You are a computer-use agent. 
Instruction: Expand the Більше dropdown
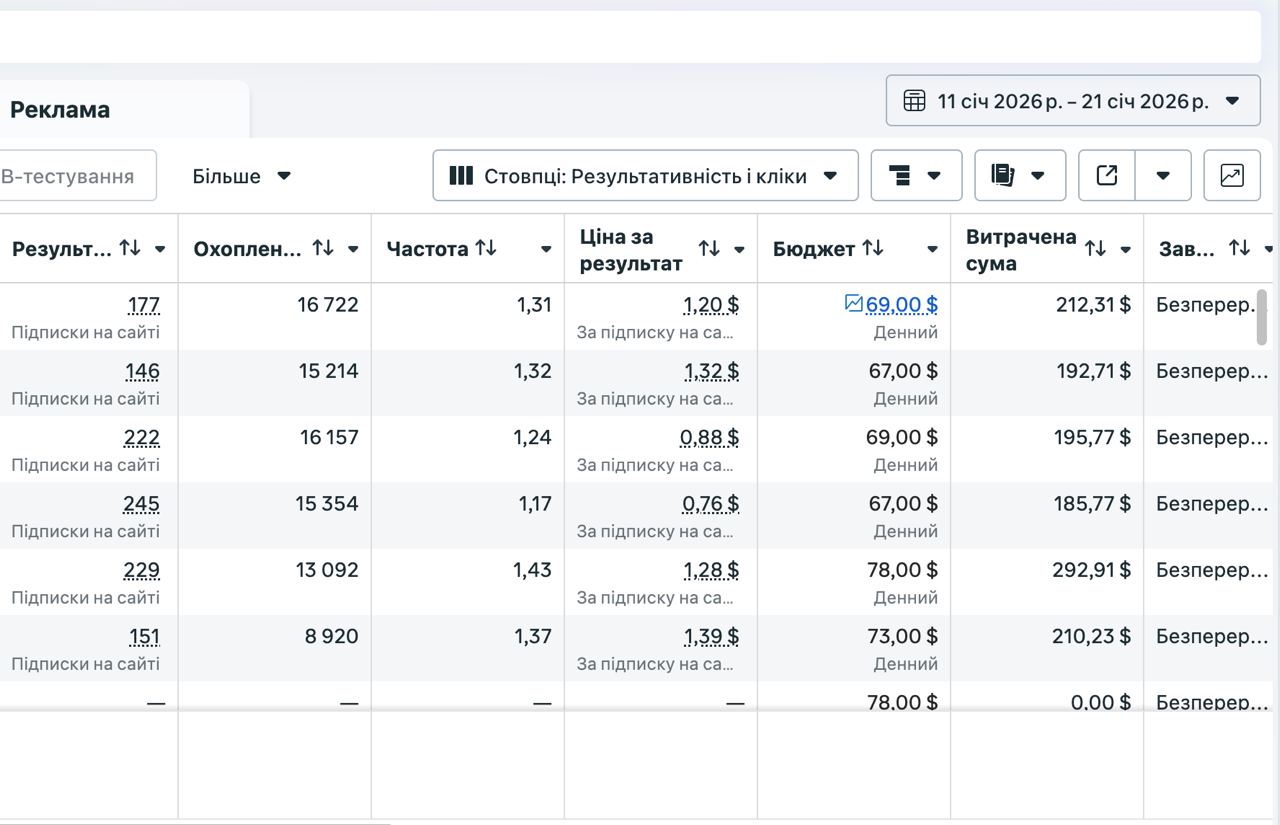(242, 176)
